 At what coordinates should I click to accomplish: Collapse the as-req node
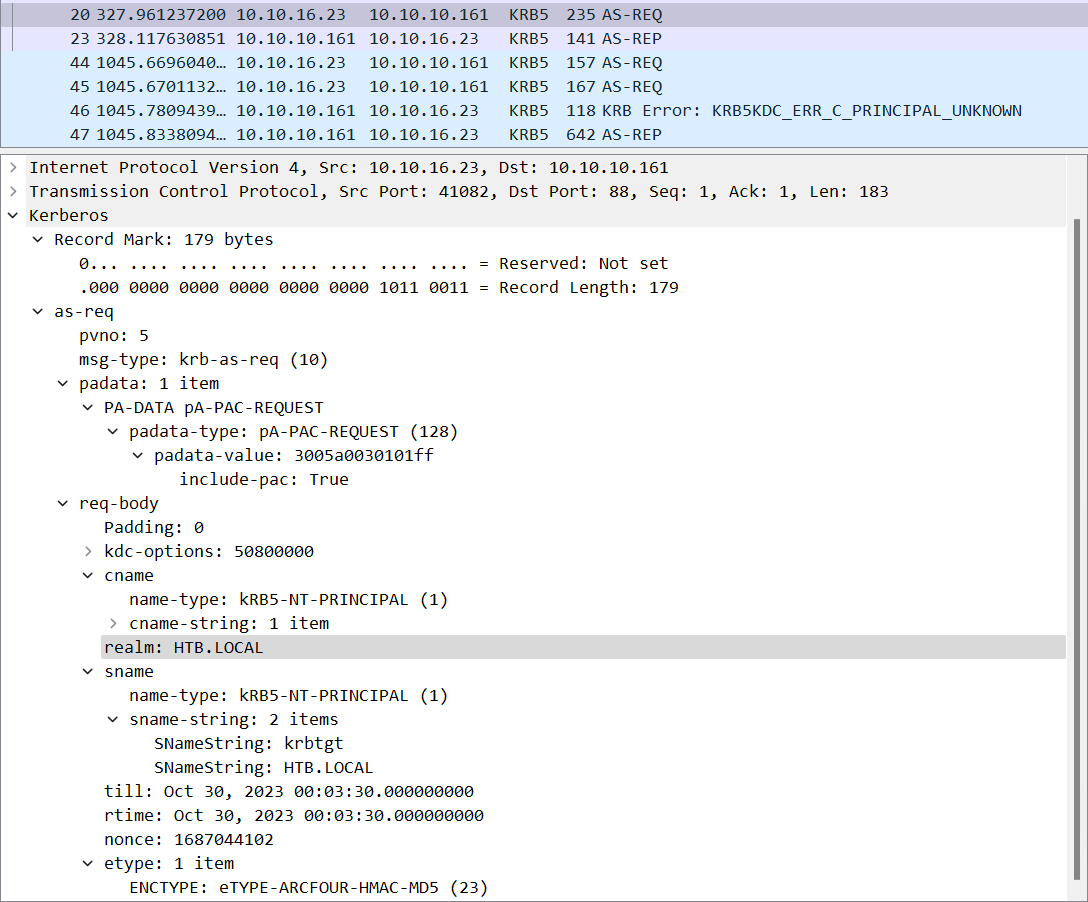point(37,312)
